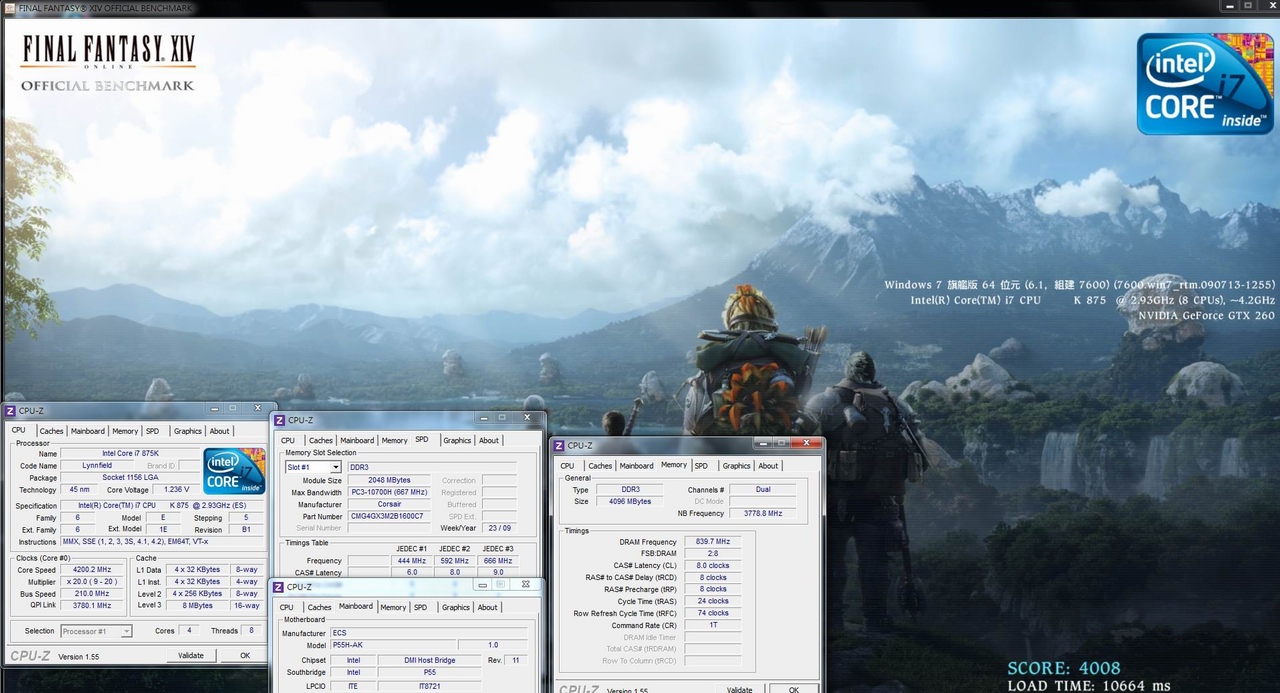Select Caches tab in the CPU-Z Mainboard window

pyautogui.click(x=320, y=607)
